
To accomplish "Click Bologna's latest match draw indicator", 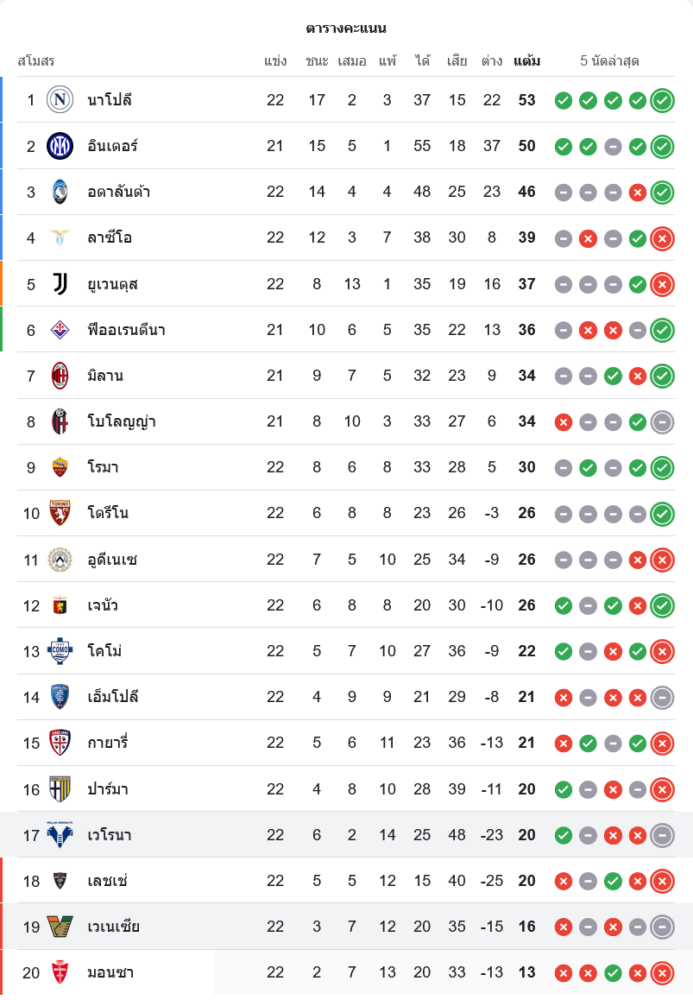I will click(x=662, y=422).
